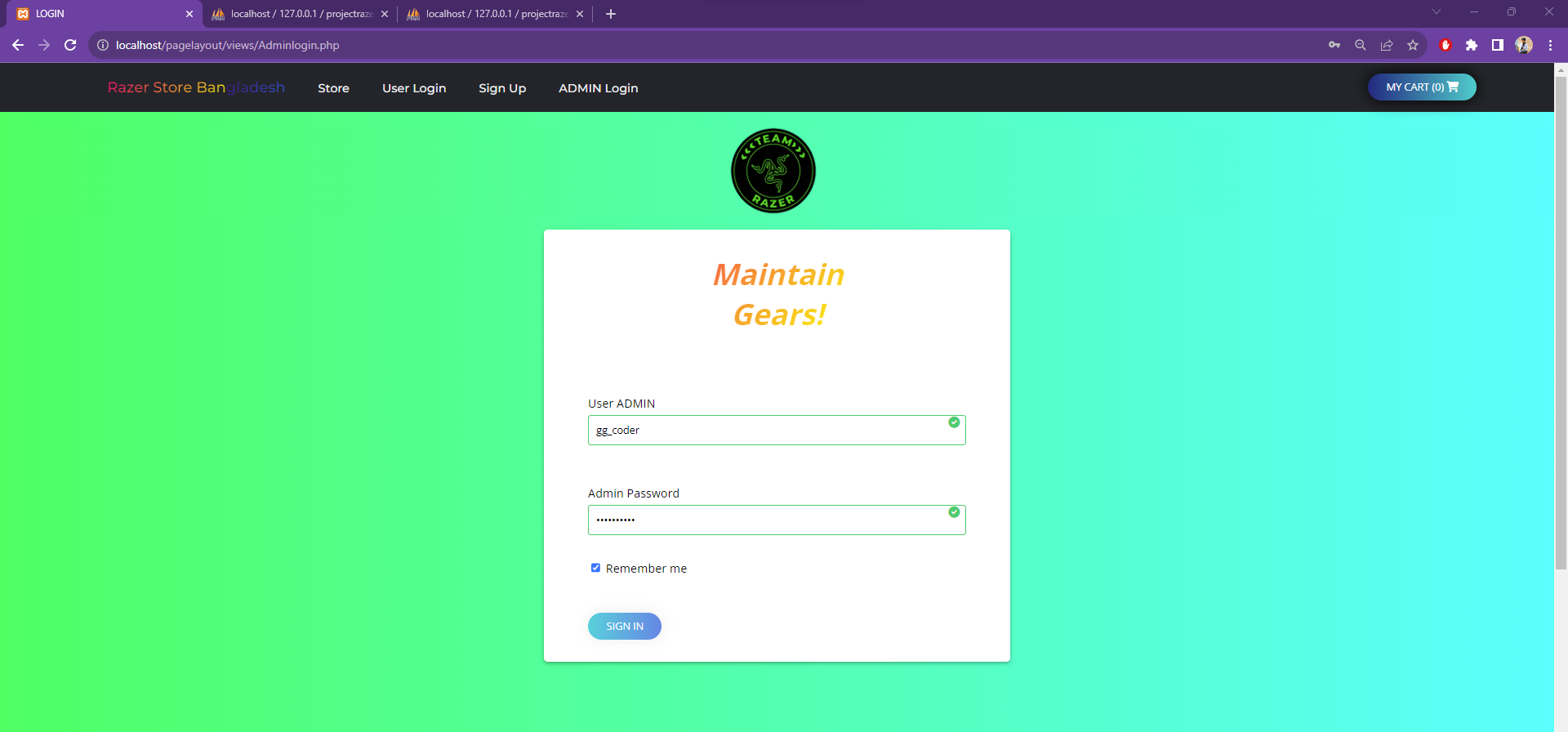Open the zoom magnifier icon
The image size is (1568, 732).
pos(1361,45)
